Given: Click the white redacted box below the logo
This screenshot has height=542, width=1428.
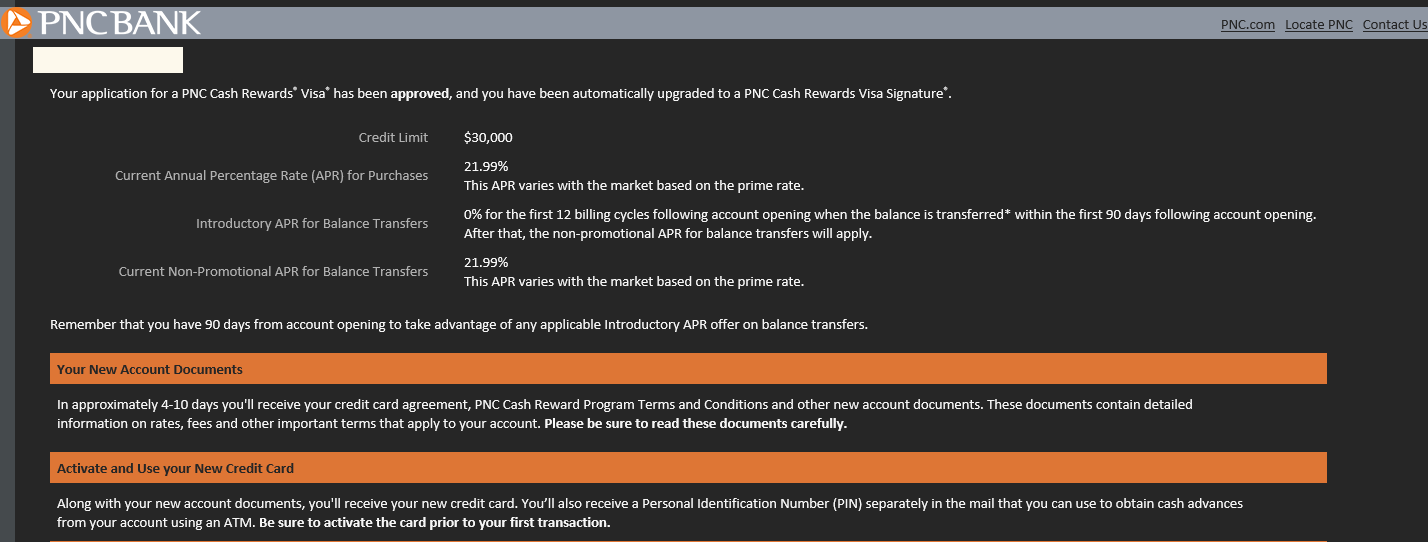Looking at the screenshot, I should tap(108, 60).
